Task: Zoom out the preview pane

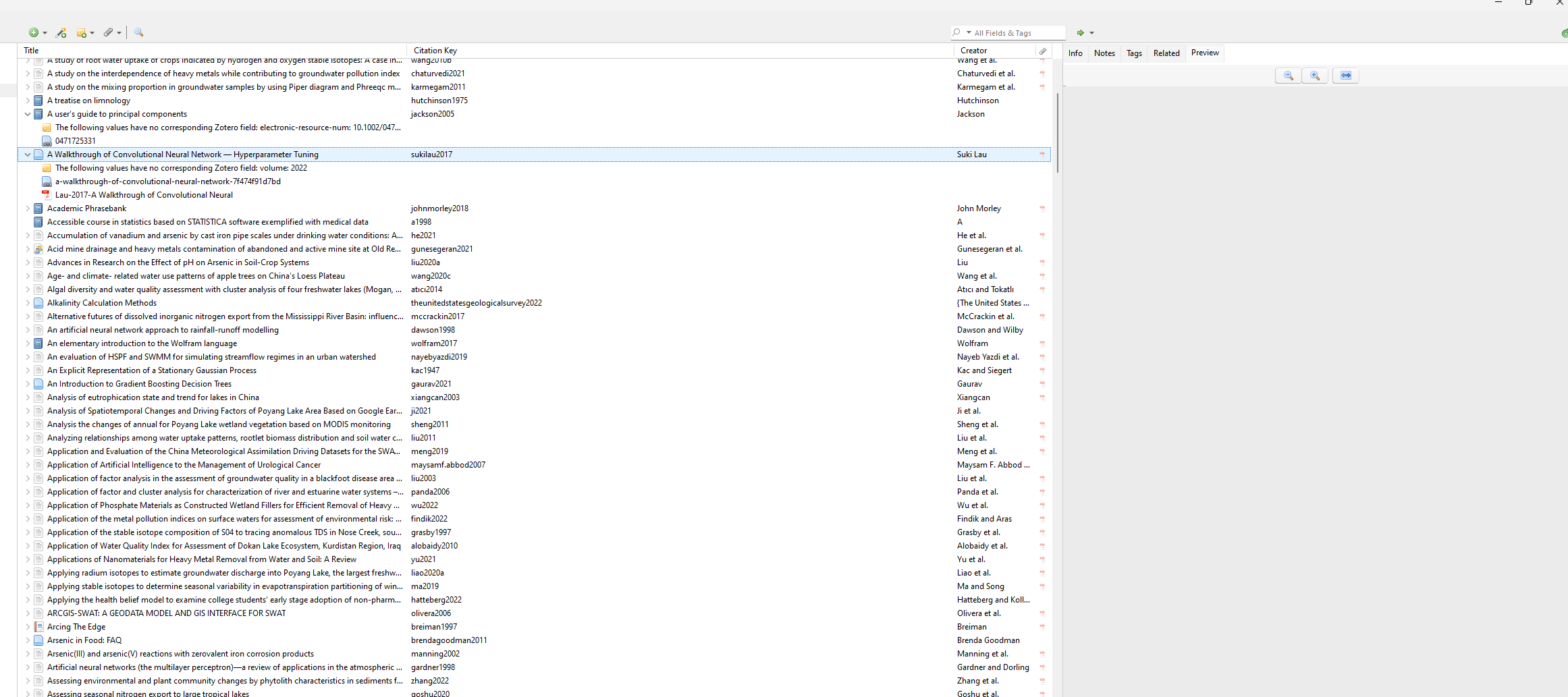Action: click(x=1287, y=75)
